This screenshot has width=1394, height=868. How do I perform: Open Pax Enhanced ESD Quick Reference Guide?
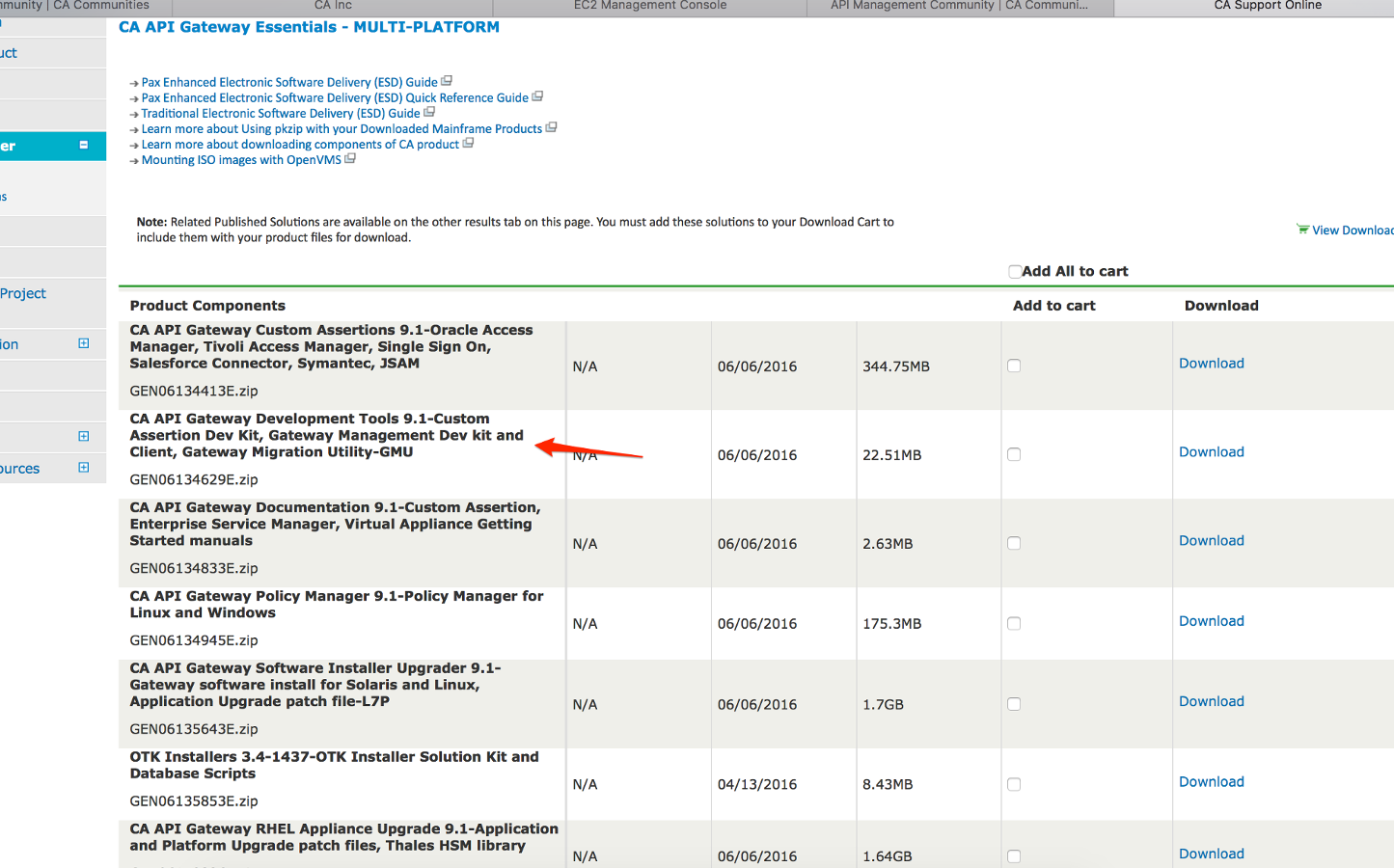(335, 98)
